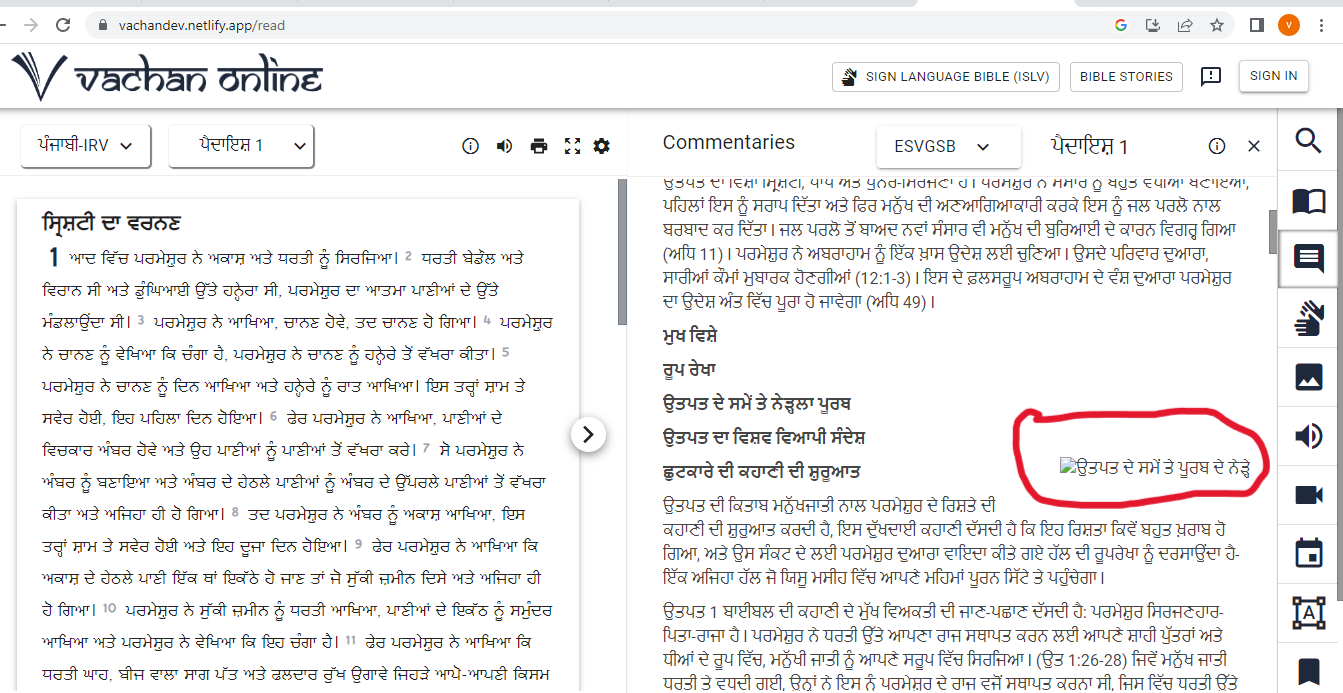Open the settings gear above the text

click(601, 146)
